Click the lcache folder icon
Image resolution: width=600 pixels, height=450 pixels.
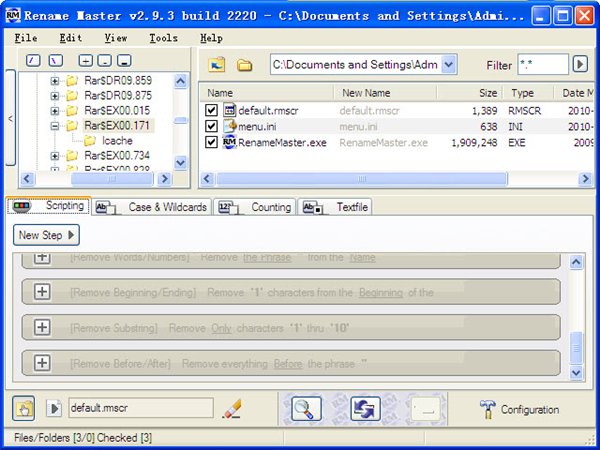[x=90, y=140]
